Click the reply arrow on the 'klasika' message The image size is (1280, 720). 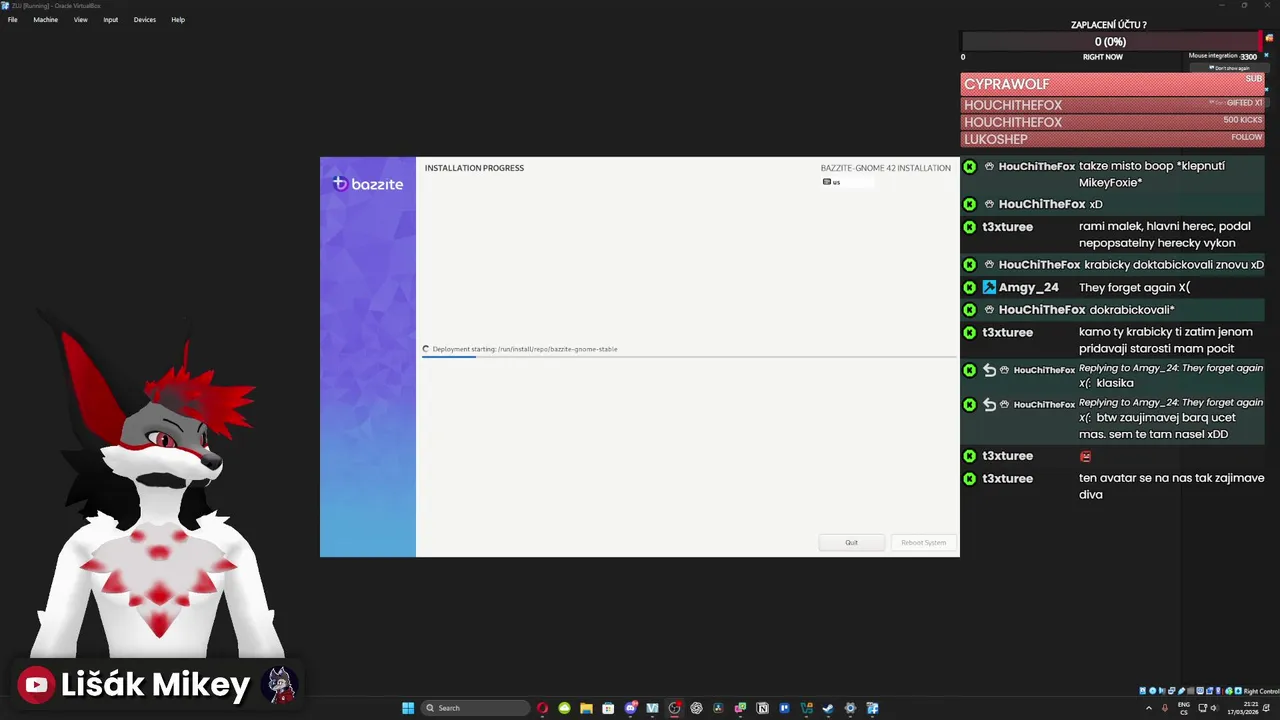coord(989,370)
